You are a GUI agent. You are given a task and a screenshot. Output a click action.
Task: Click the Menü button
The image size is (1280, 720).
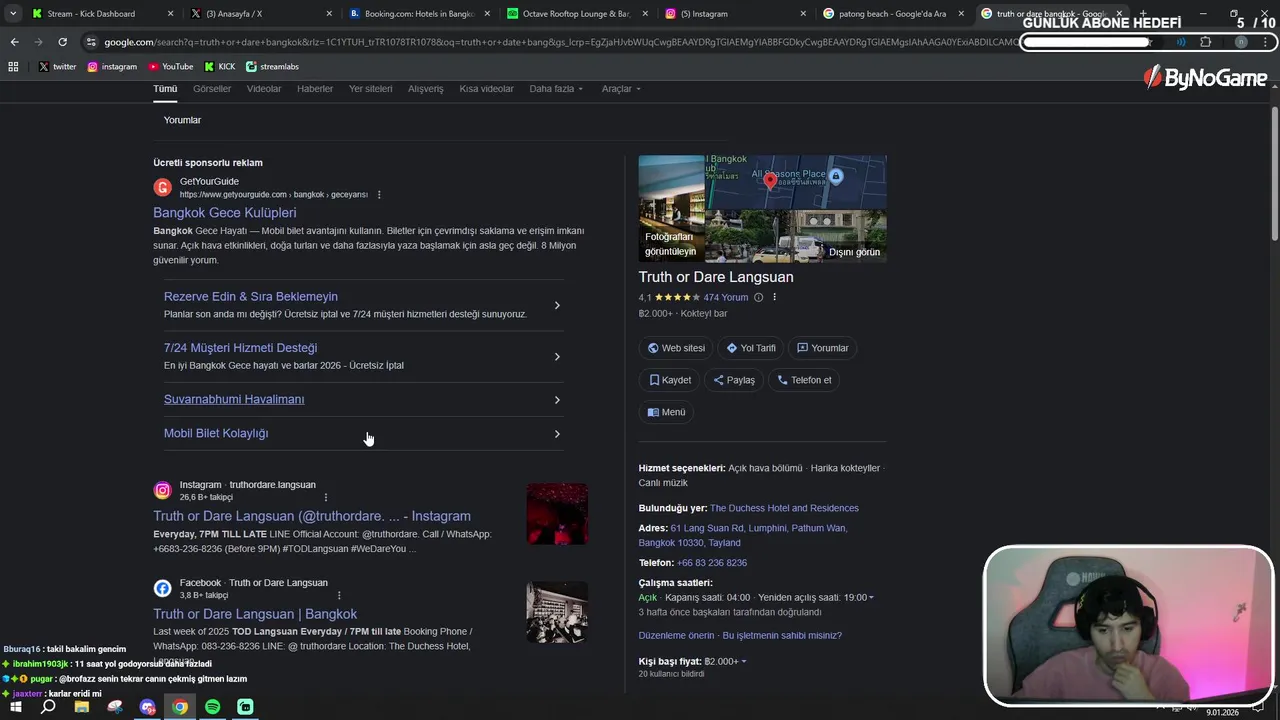tap(666, 412)
